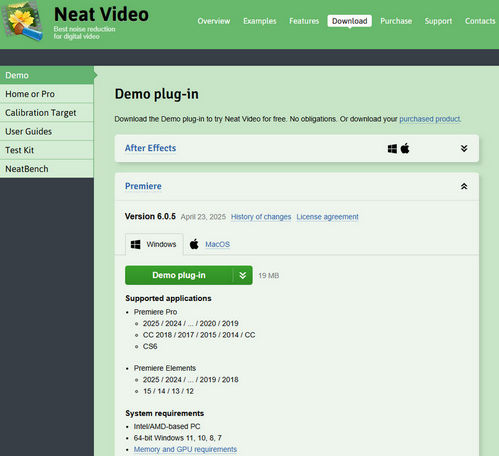Open History of changes link
The height and width of the screenshot is (456, 499).
[x=261, y=217]
